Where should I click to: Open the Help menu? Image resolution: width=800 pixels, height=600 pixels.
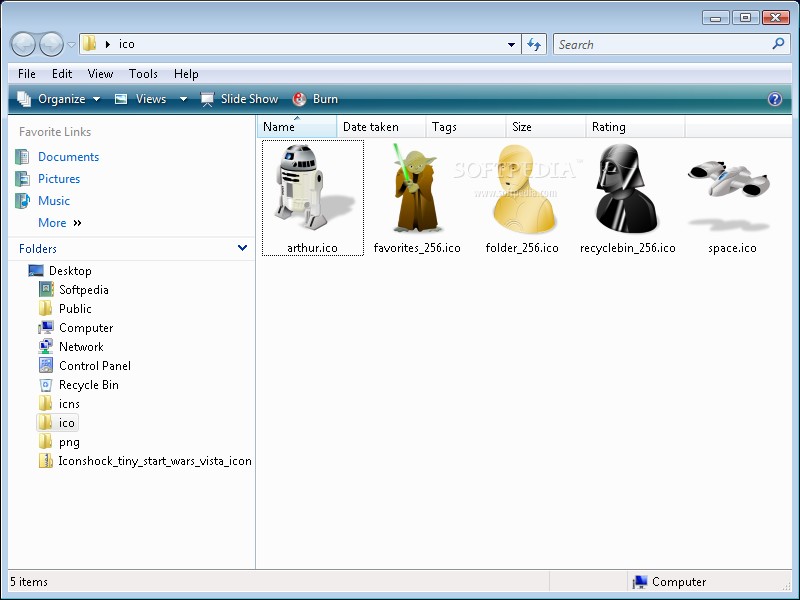point(186,74)
